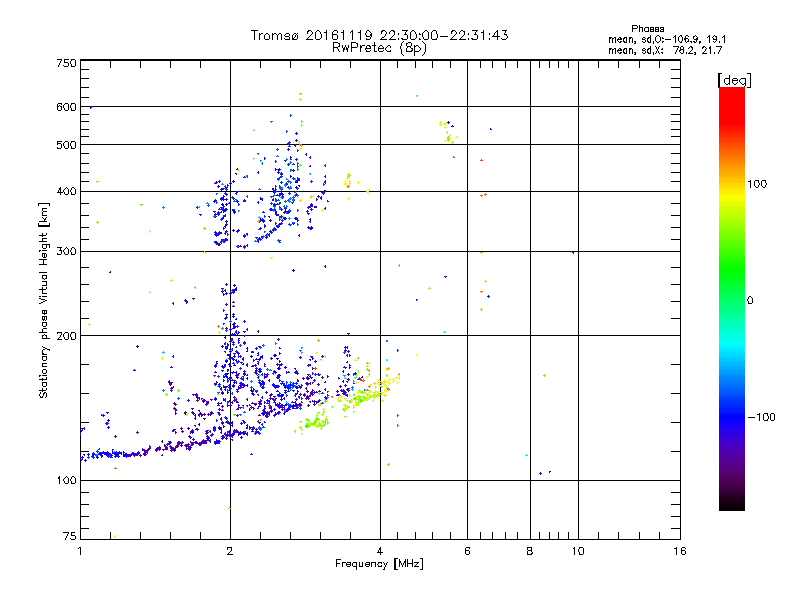Click the '[deg]' colorbar unit label
Image resolution: width=800 pixels, height=600 pixels.
pyautogui.click(x=734, y=80)
